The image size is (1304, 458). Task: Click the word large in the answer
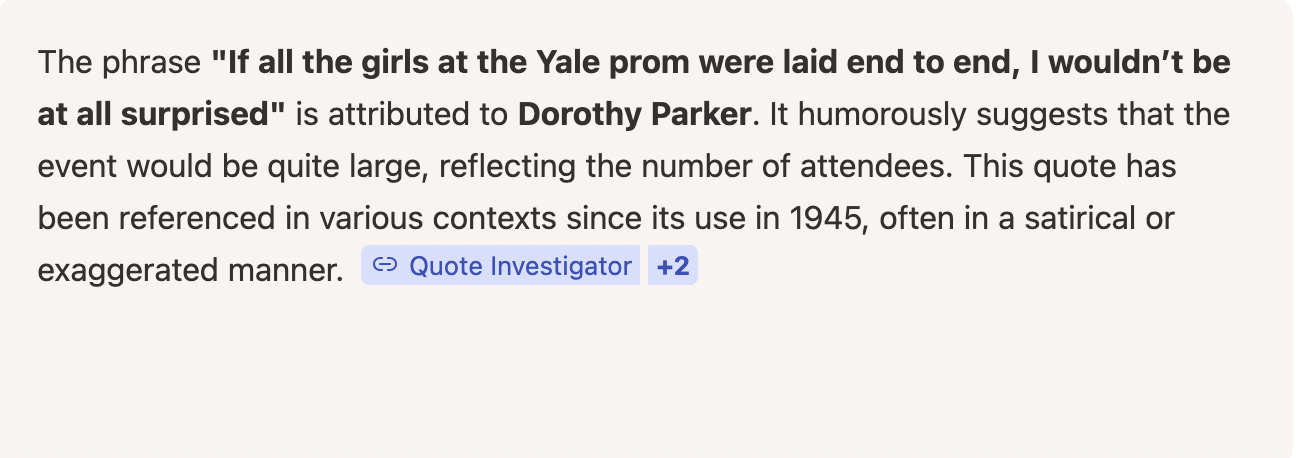click(396, 165)
